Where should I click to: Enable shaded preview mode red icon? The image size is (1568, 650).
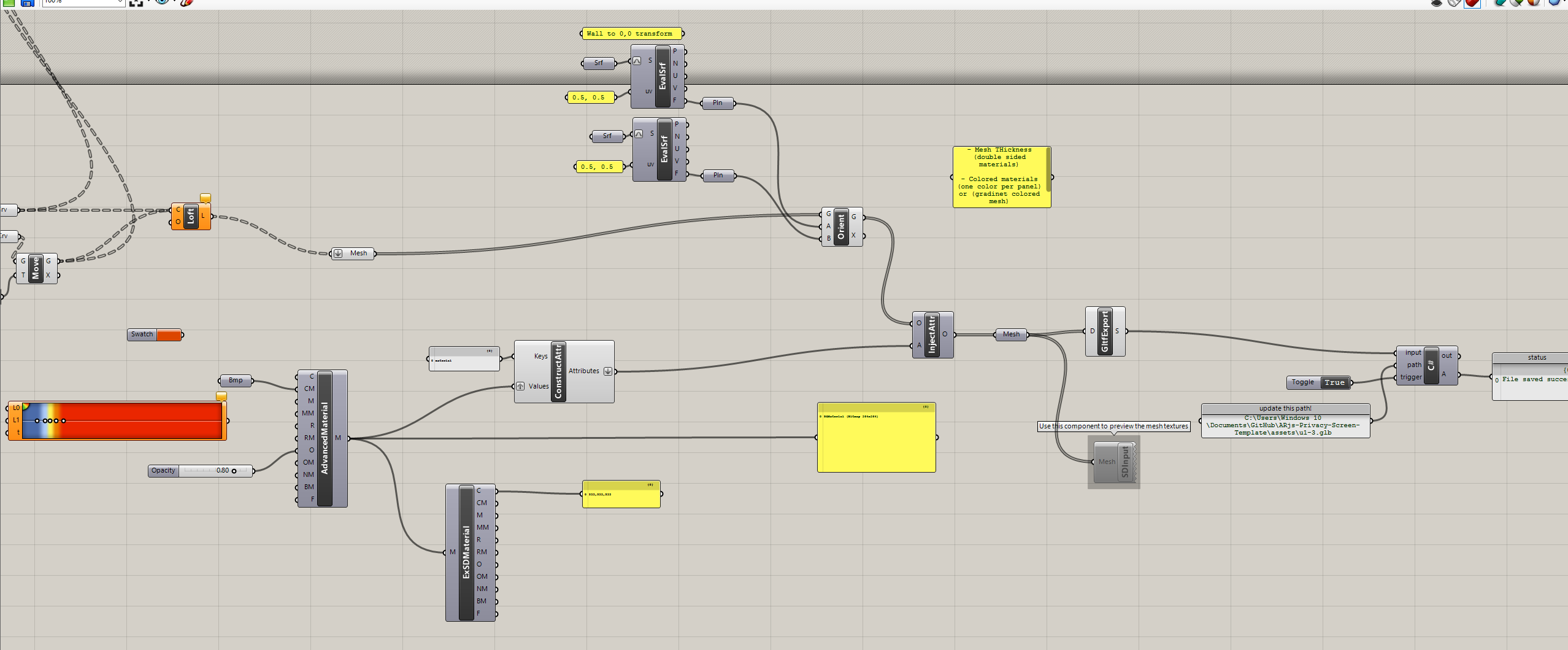click(x=1472, y=2)
